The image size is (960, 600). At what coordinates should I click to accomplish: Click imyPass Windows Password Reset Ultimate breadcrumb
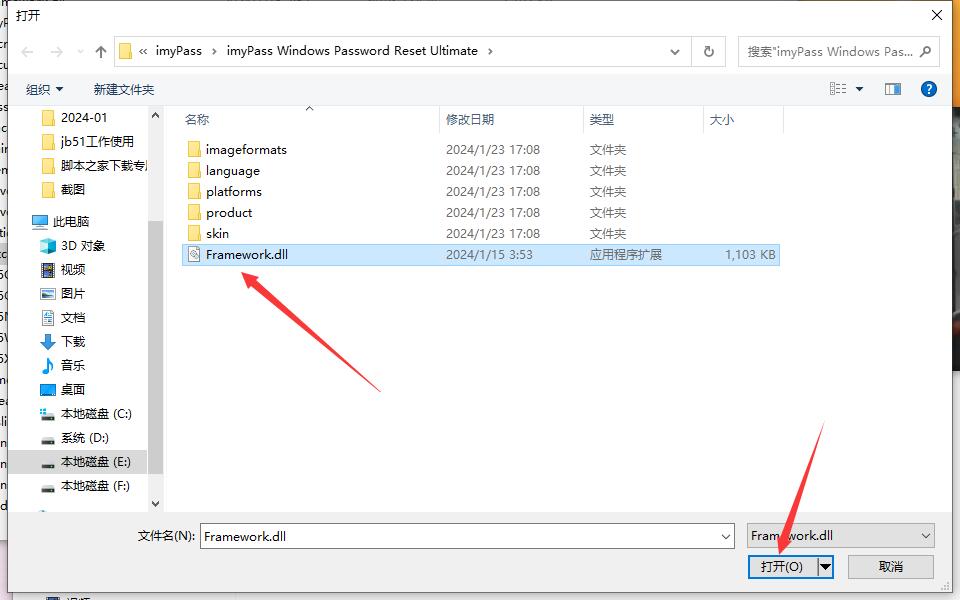[352, 51]
